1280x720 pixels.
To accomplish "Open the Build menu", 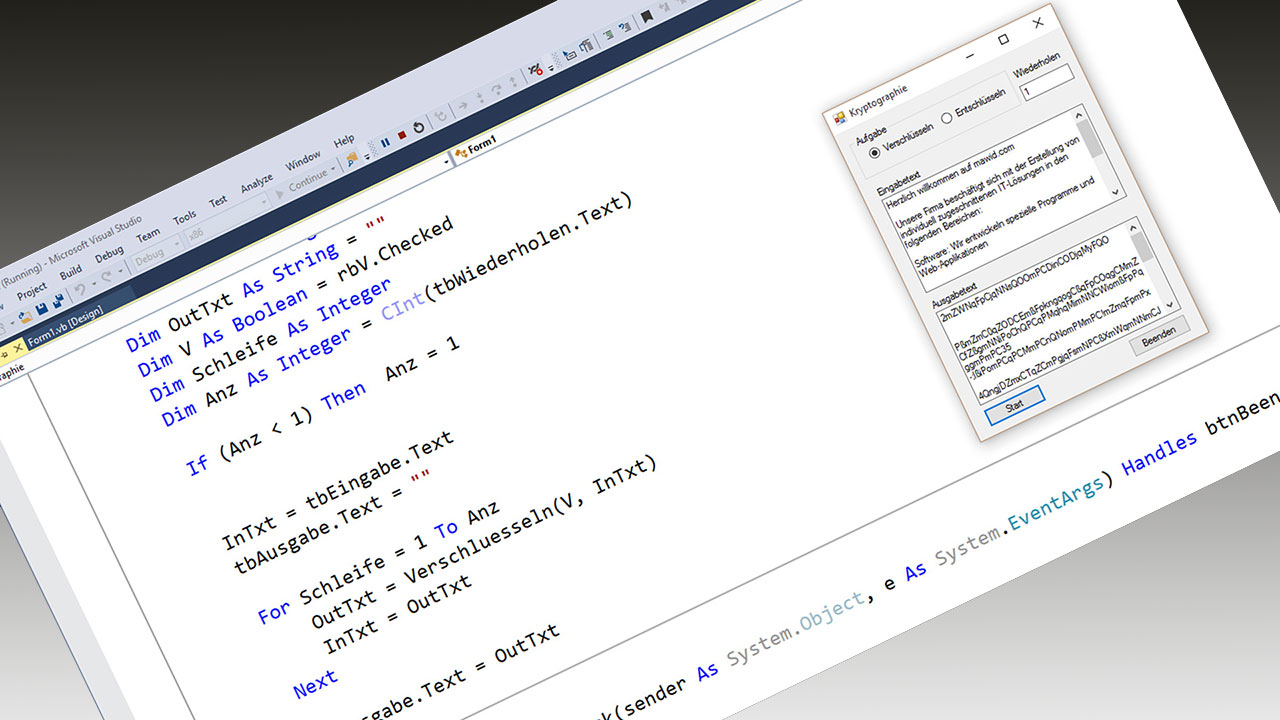I will click(71, 271).
